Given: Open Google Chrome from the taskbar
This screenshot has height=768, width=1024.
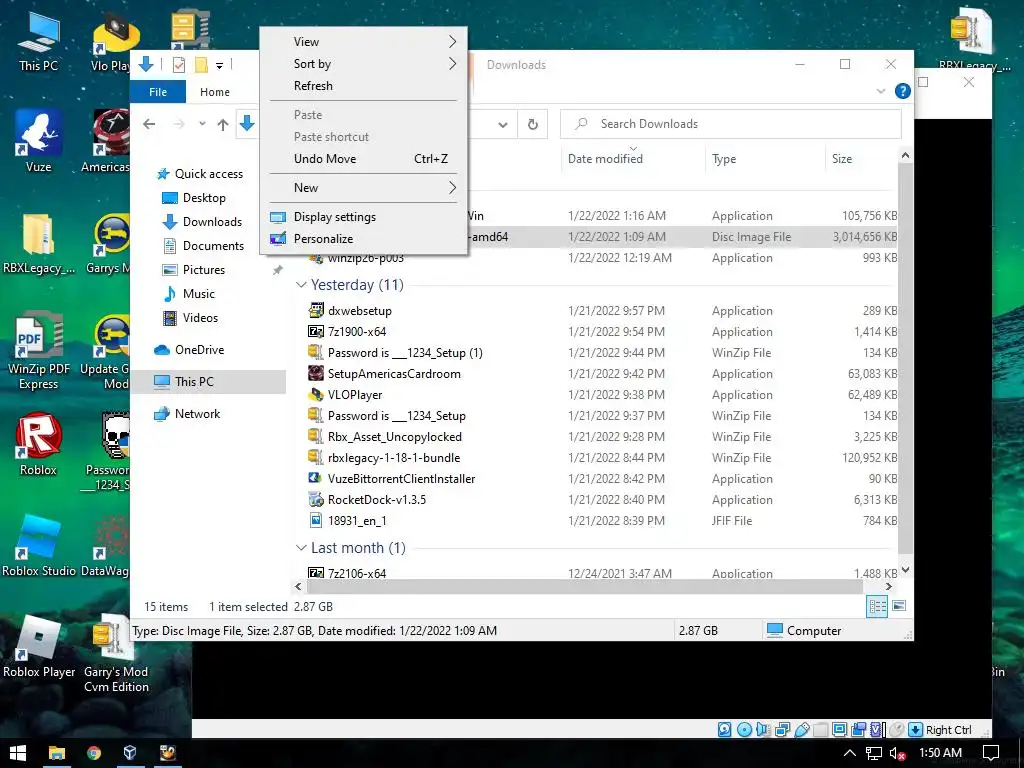Looking at the screenshot, I should [94, 753].
